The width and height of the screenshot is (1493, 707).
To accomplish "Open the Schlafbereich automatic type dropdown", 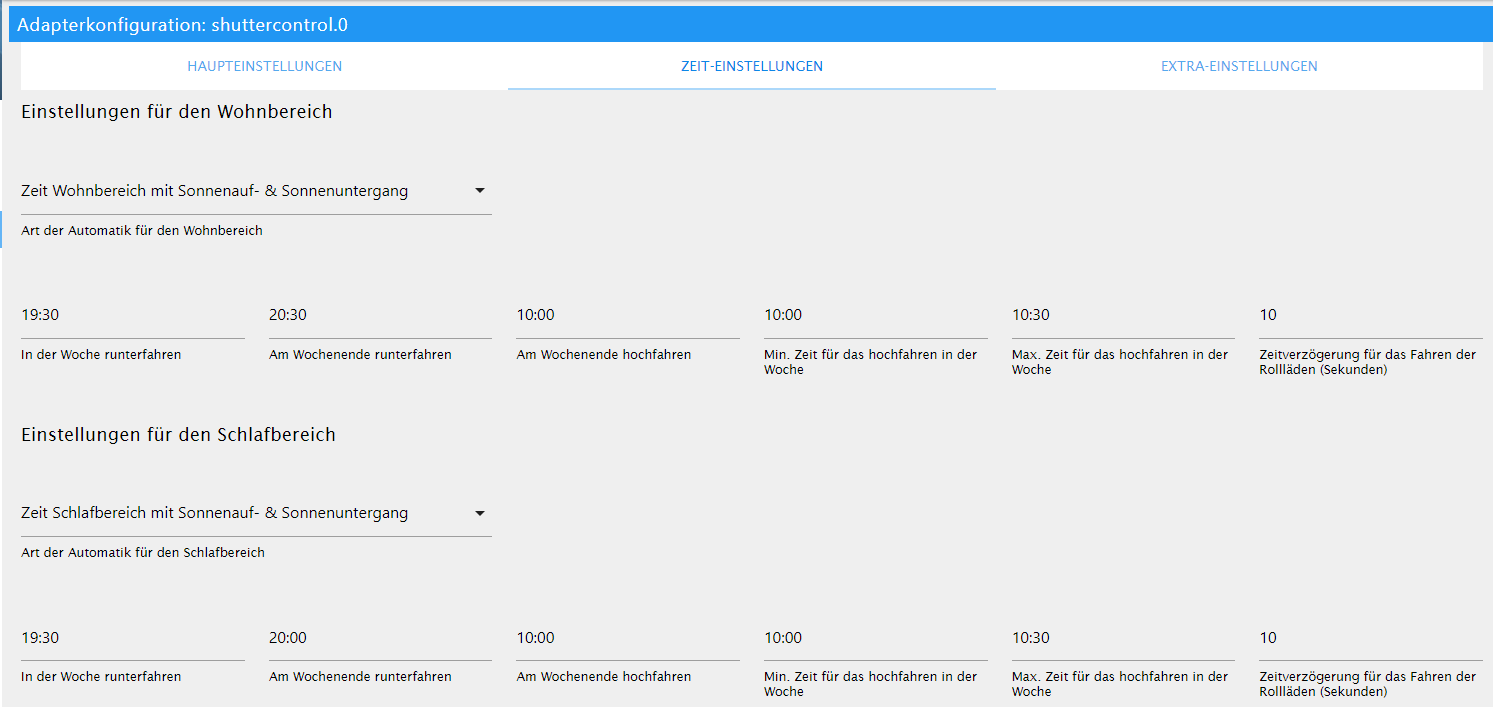I will pyautogui.click(x=256, y=513).
